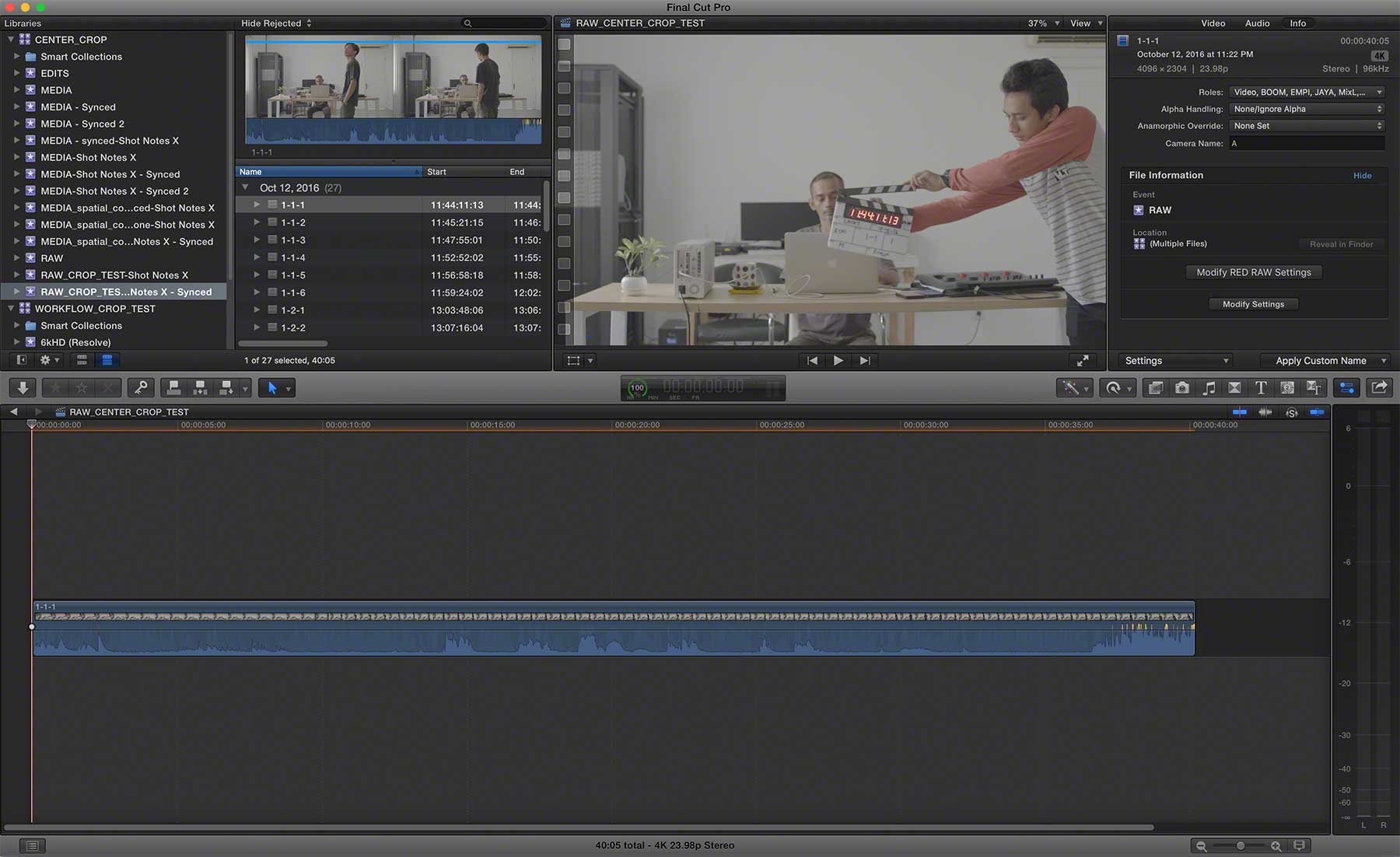Open the Hide Rejected filter dropdown
The image size is (1400, 857).
click(277, 23)
